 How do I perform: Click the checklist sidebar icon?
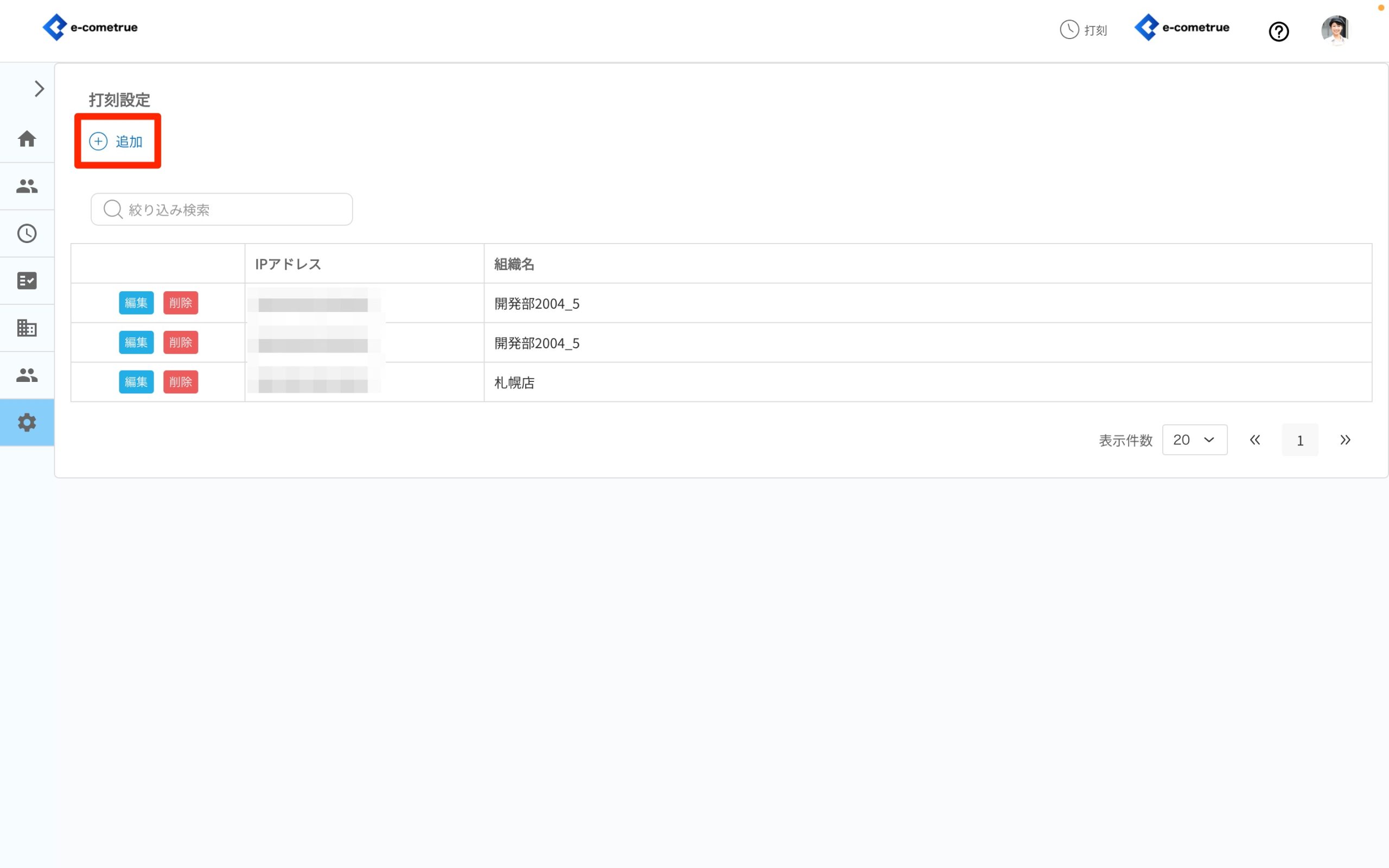point(27,280)
